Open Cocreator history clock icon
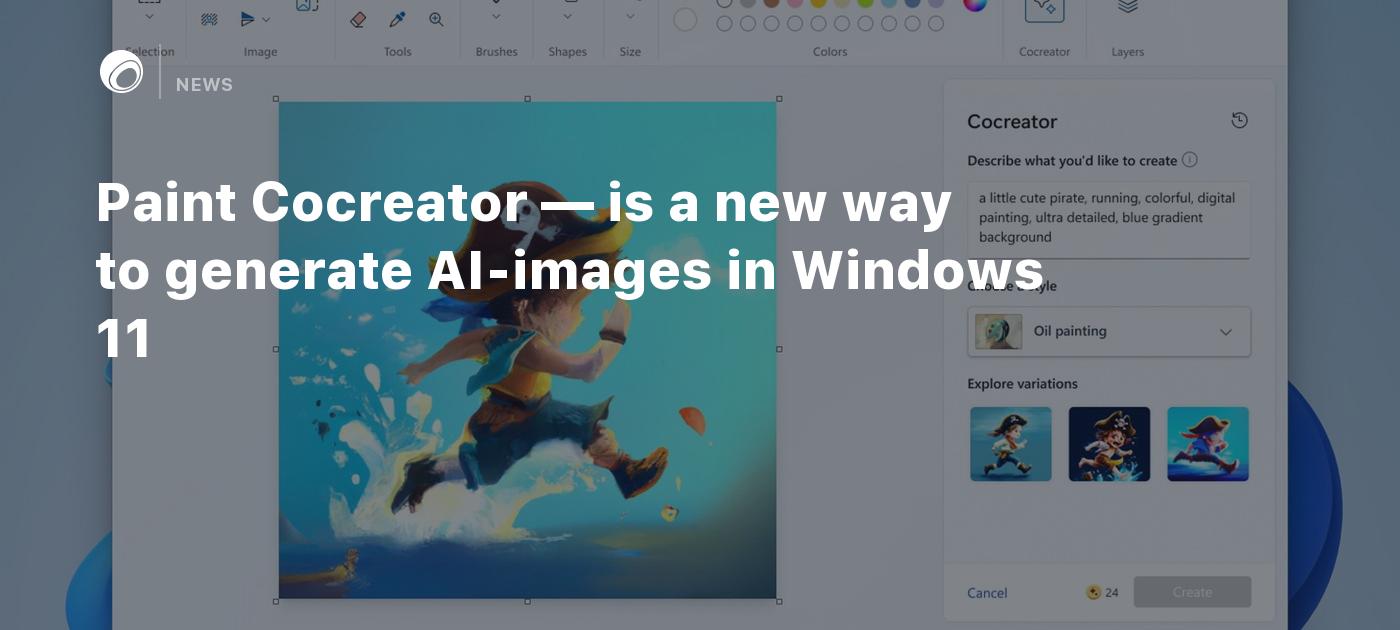This screenshot has width=1400, height=630. point(1239,120)
